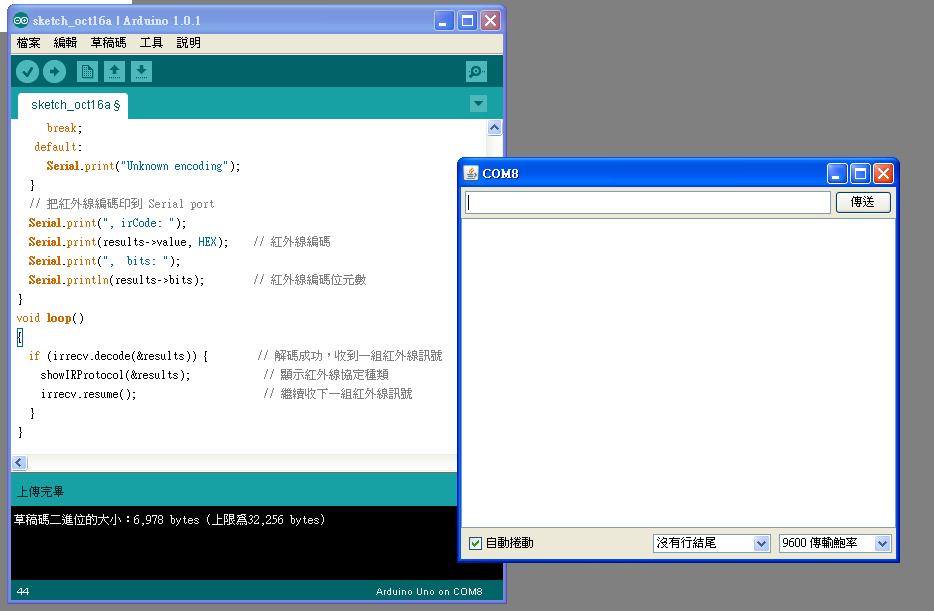934x611 pixels.
Task: Click the Verify checkmark icon in Arduino toolbar
Action: coord(27,72)
